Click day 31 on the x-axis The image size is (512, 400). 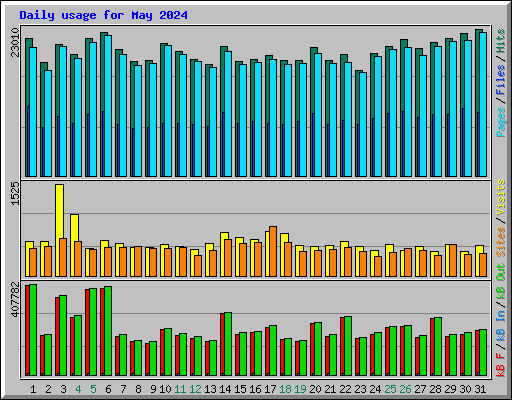480,389
